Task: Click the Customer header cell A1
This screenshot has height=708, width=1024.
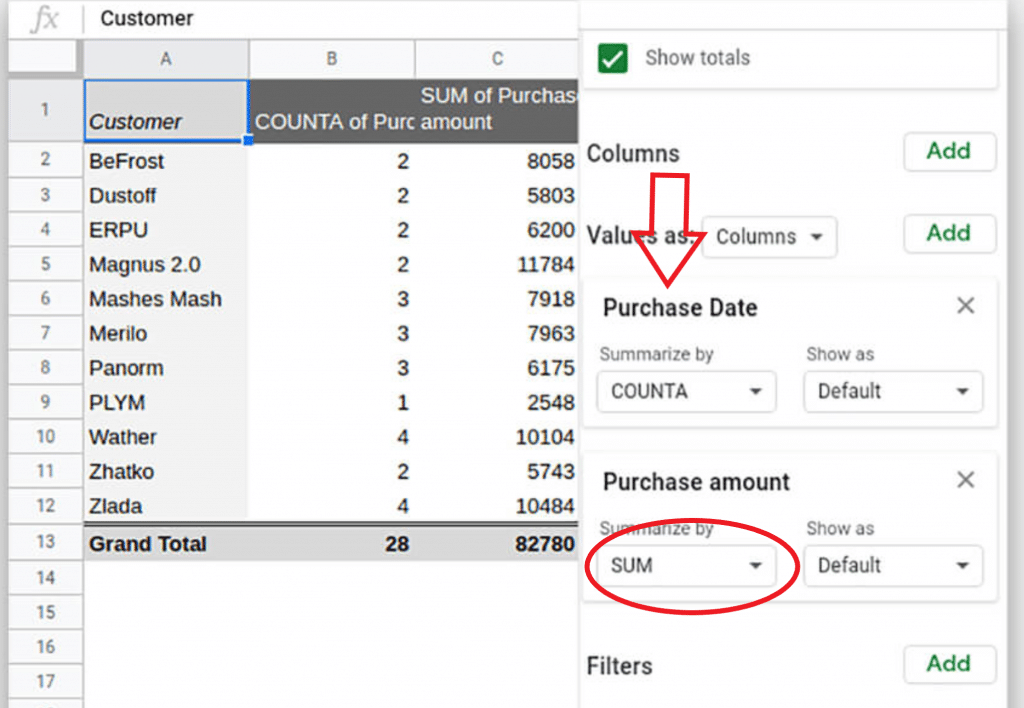Action: click(166, 110)
